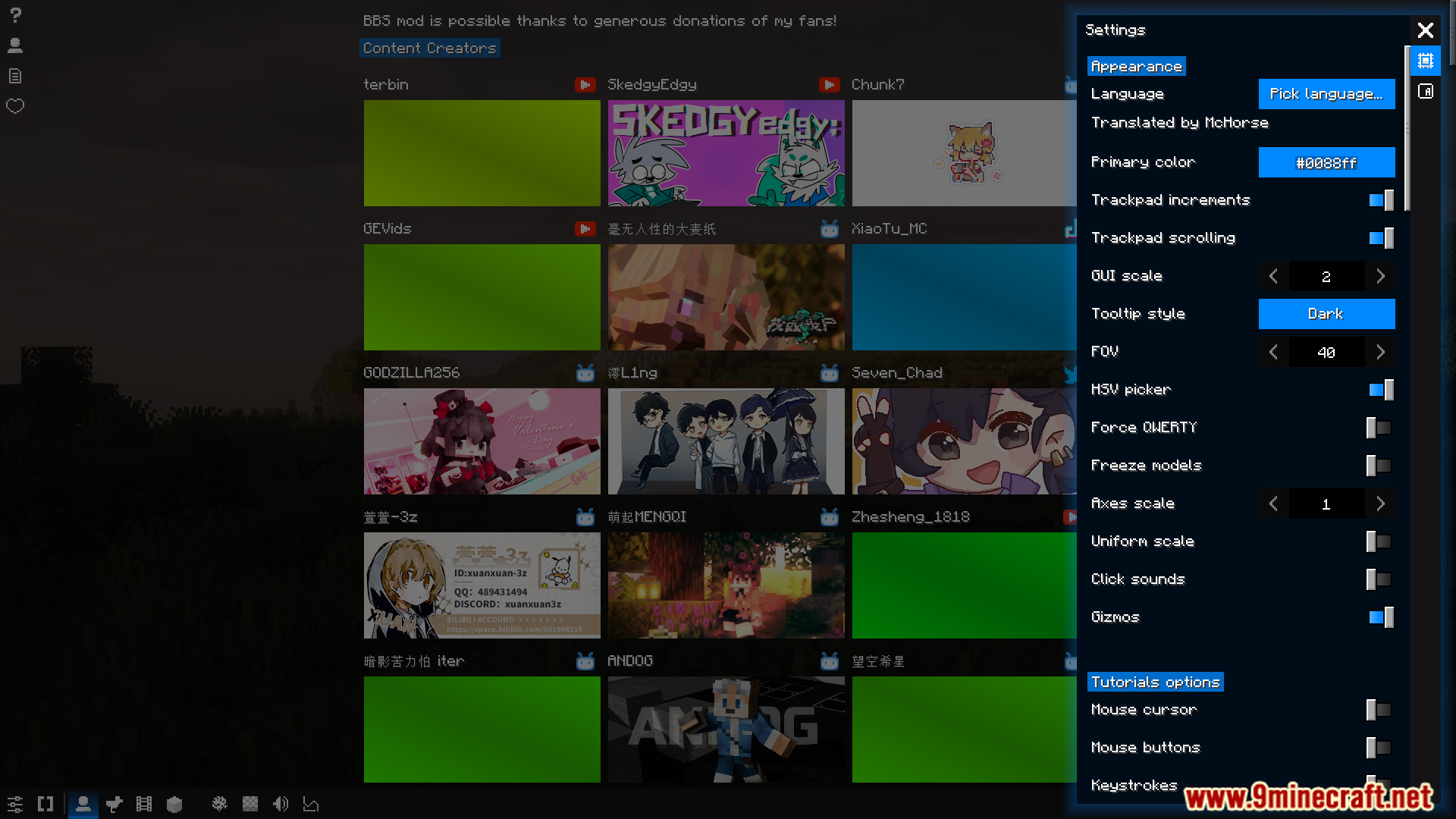Disable the Trackpad increments toggle
This screenshot has height=819, width=1456.
[1380, 200]
